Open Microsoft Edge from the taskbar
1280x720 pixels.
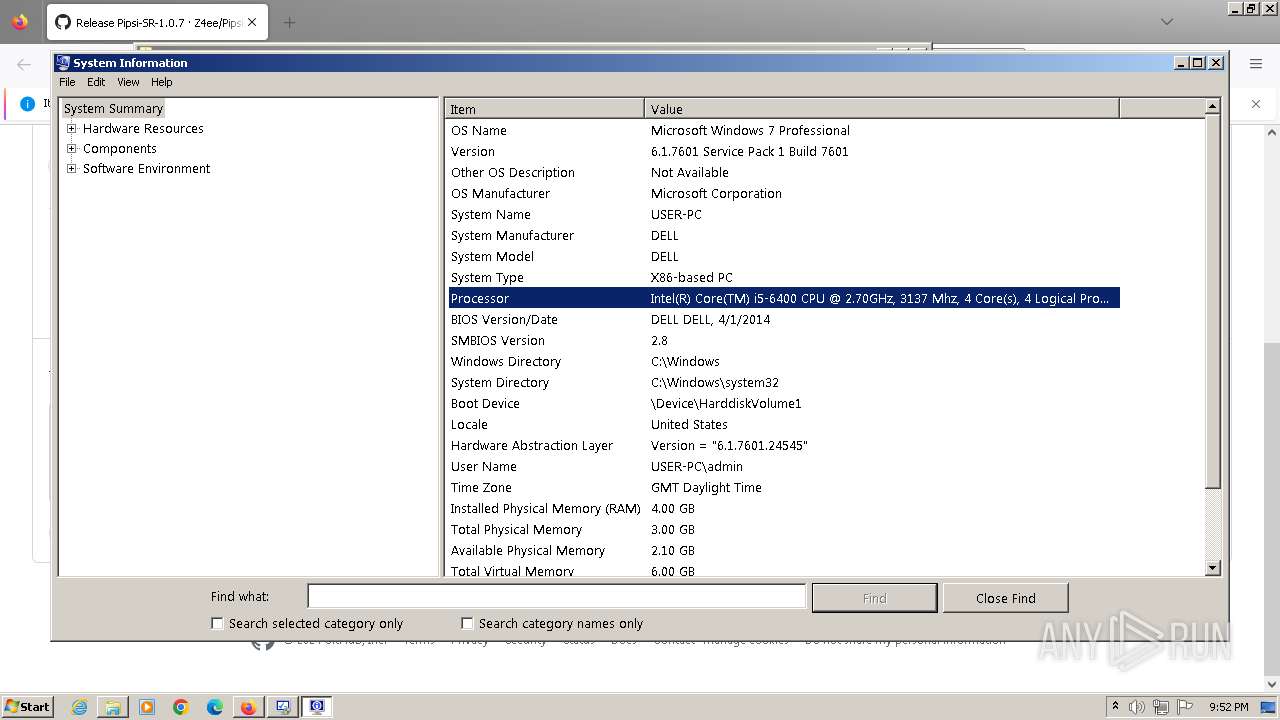point(215,707)
